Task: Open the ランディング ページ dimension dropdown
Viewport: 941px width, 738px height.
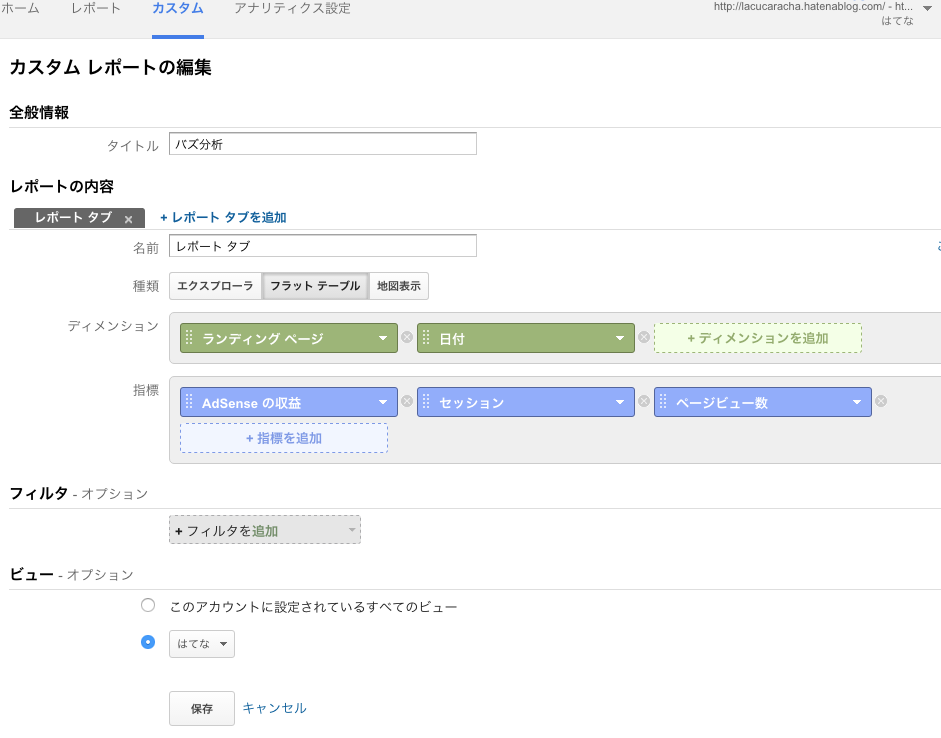Action: coord(382,338)
